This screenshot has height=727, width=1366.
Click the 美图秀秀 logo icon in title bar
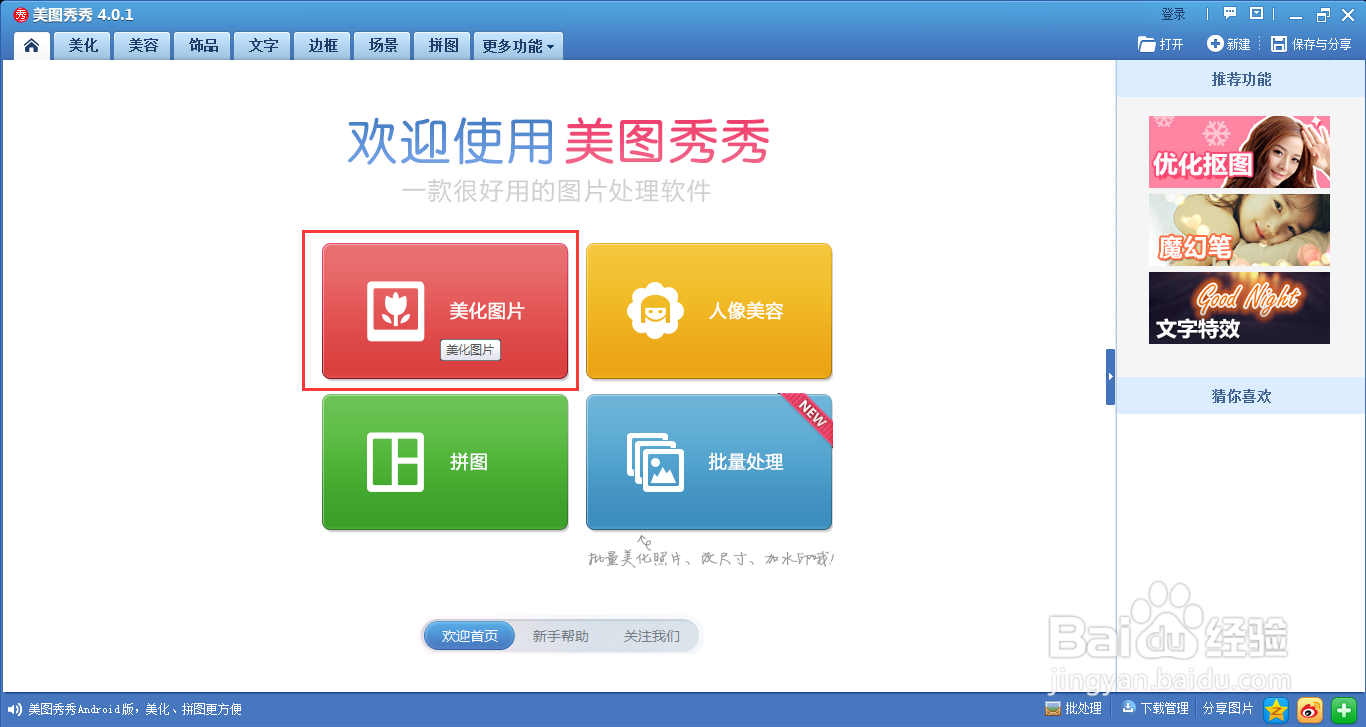pyautogui.click(x=20, y=14)
